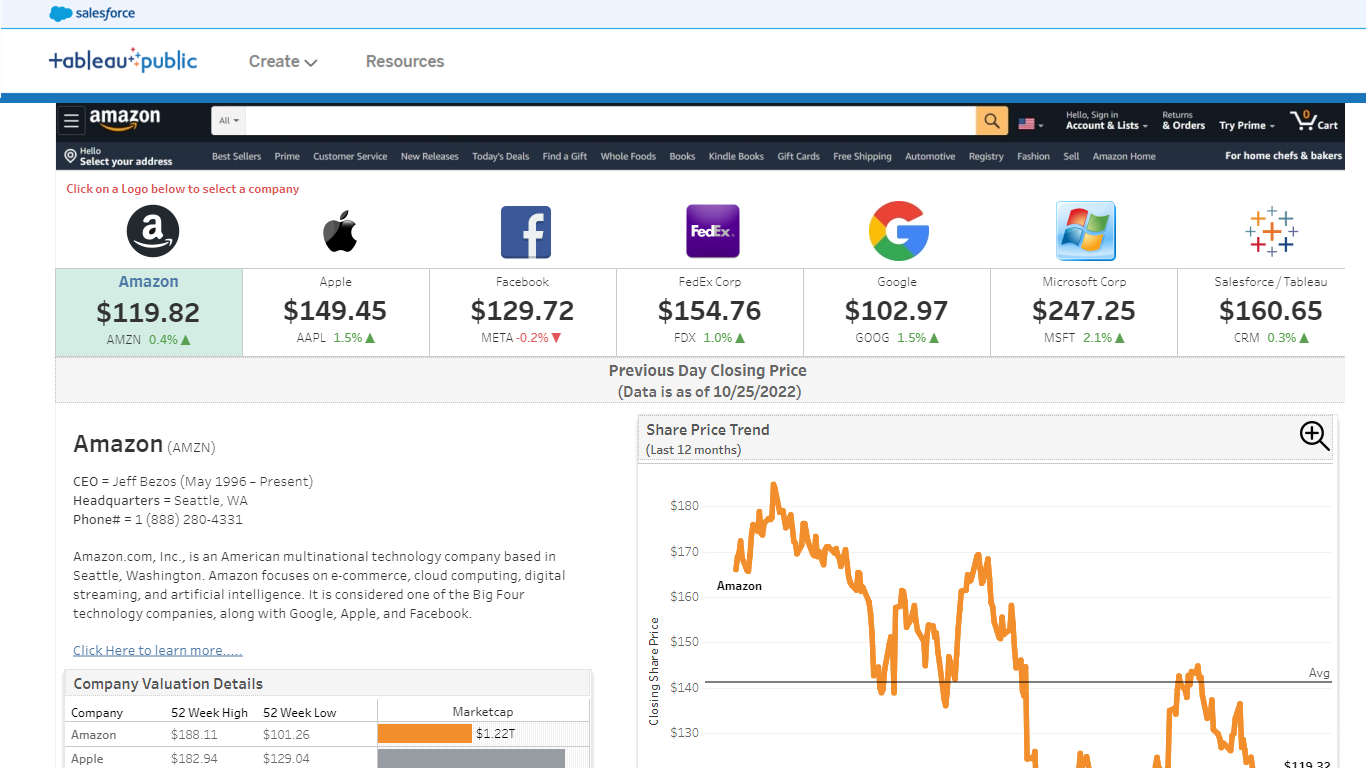
Task: Select the Apple $149.45 price card
Action: (x=336, y=312)
